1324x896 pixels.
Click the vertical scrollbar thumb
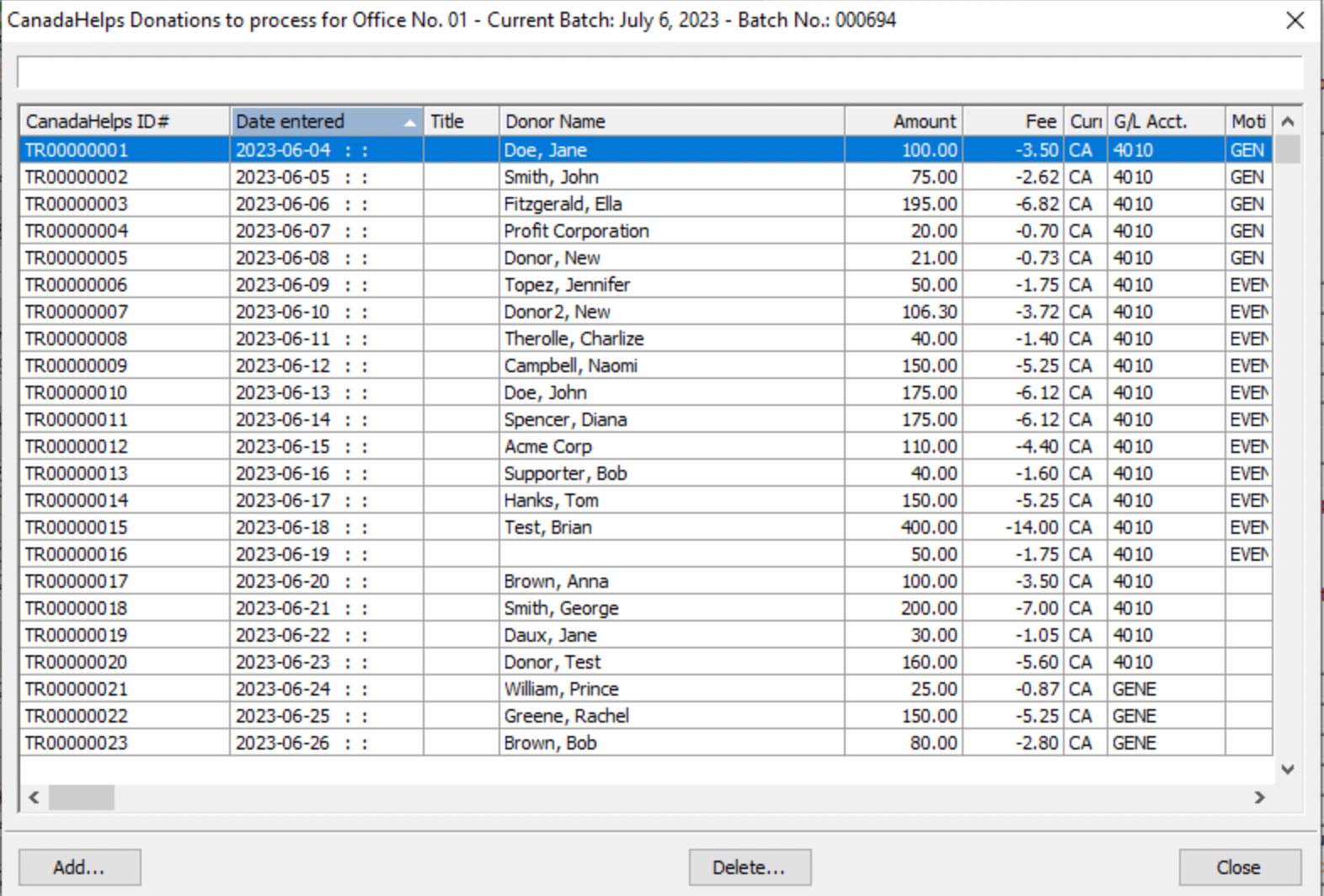click(x=1288, y=149)
